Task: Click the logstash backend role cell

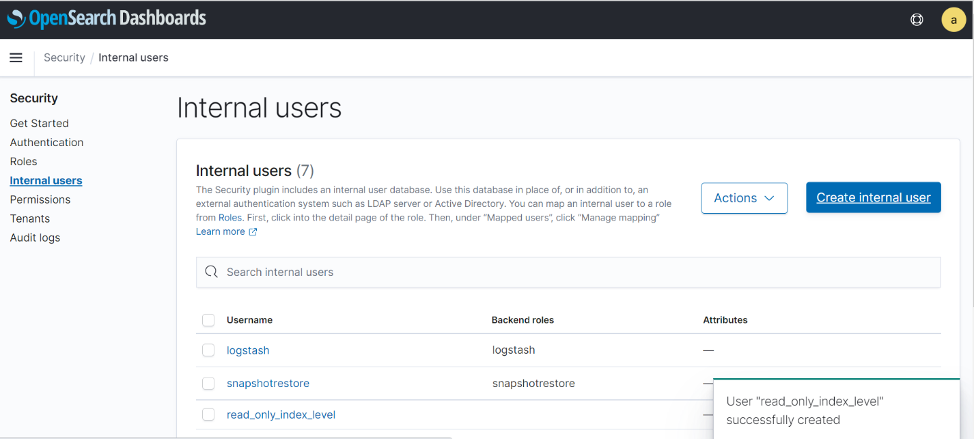Action: (x=514, y=350)
